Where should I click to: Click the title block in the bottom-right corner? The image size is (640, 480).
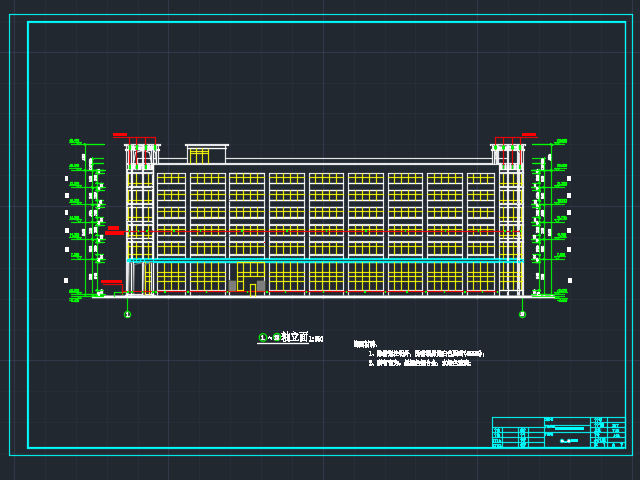[x=558, y=432]
